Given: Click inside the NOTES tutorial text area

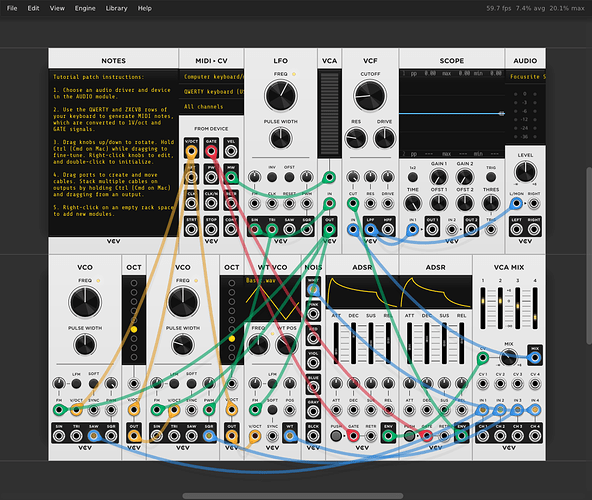Looking at the screenshot, I should 113,153.
